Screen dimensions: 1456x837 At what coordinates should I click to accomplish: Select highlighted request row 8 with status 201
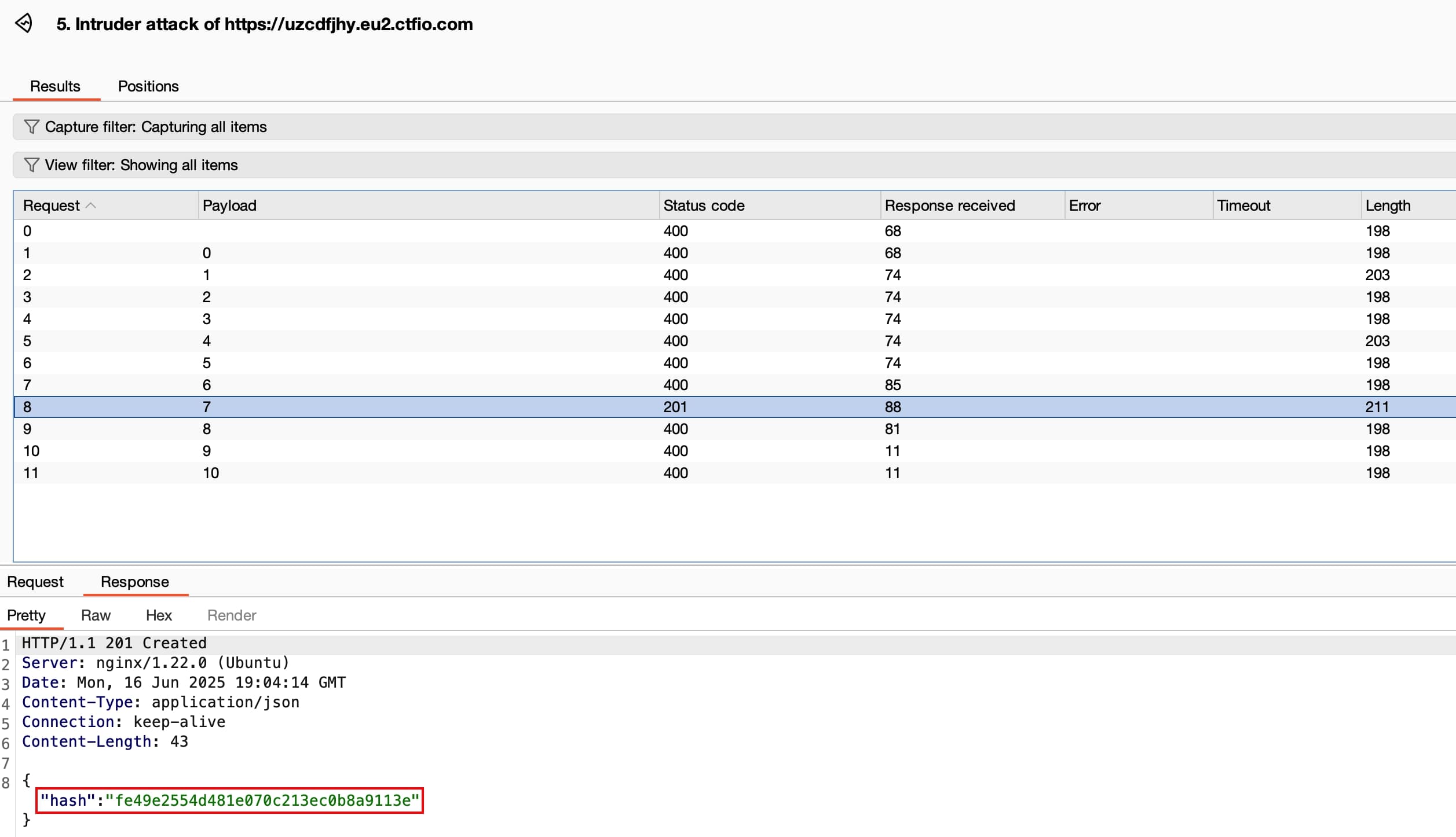pos(734,407)
